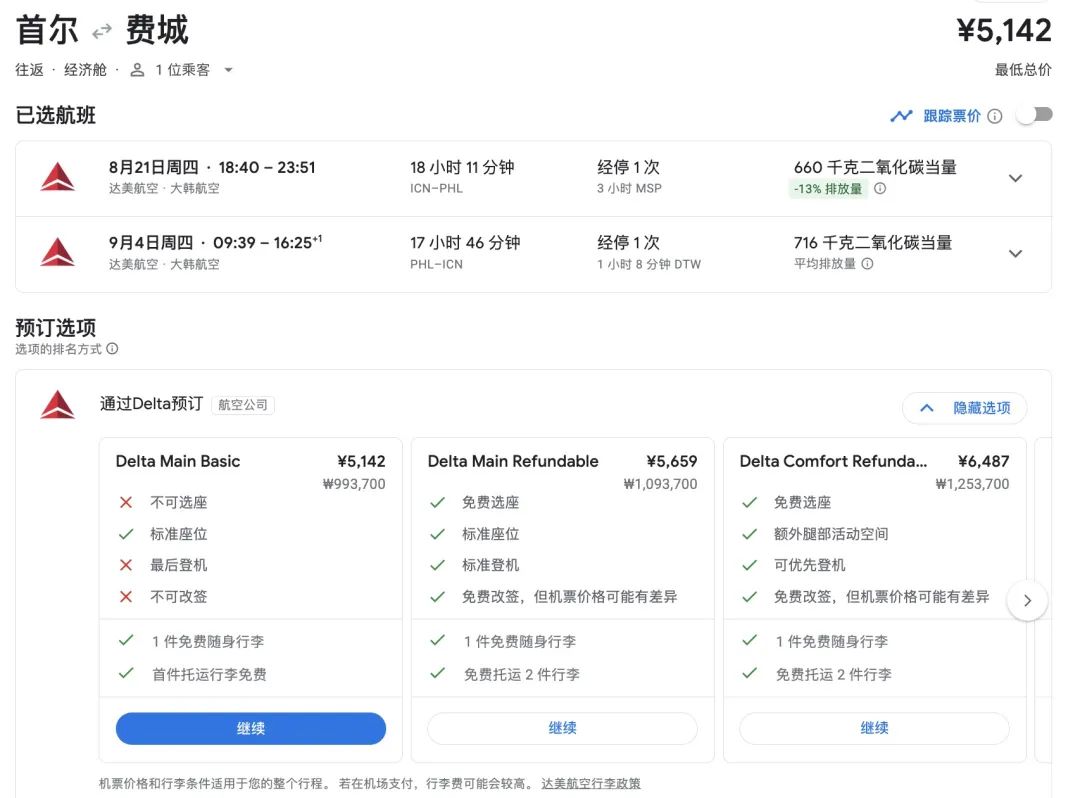The width and height of the screenshot is (1080, 798).
Task: Expand the September 4 return flight details
Action: click(1015, 254)
